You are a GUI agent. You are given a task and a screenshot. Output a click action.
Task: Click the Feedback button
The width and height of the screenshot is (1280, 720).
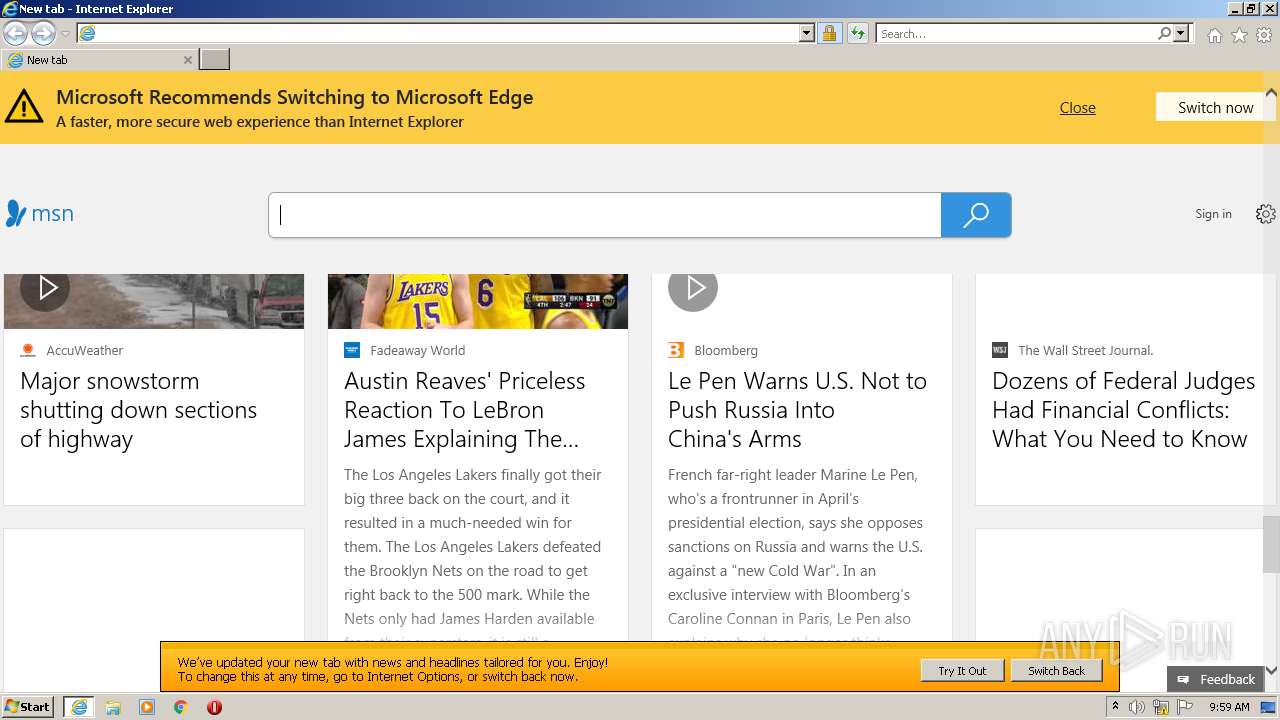point(1216,679)
